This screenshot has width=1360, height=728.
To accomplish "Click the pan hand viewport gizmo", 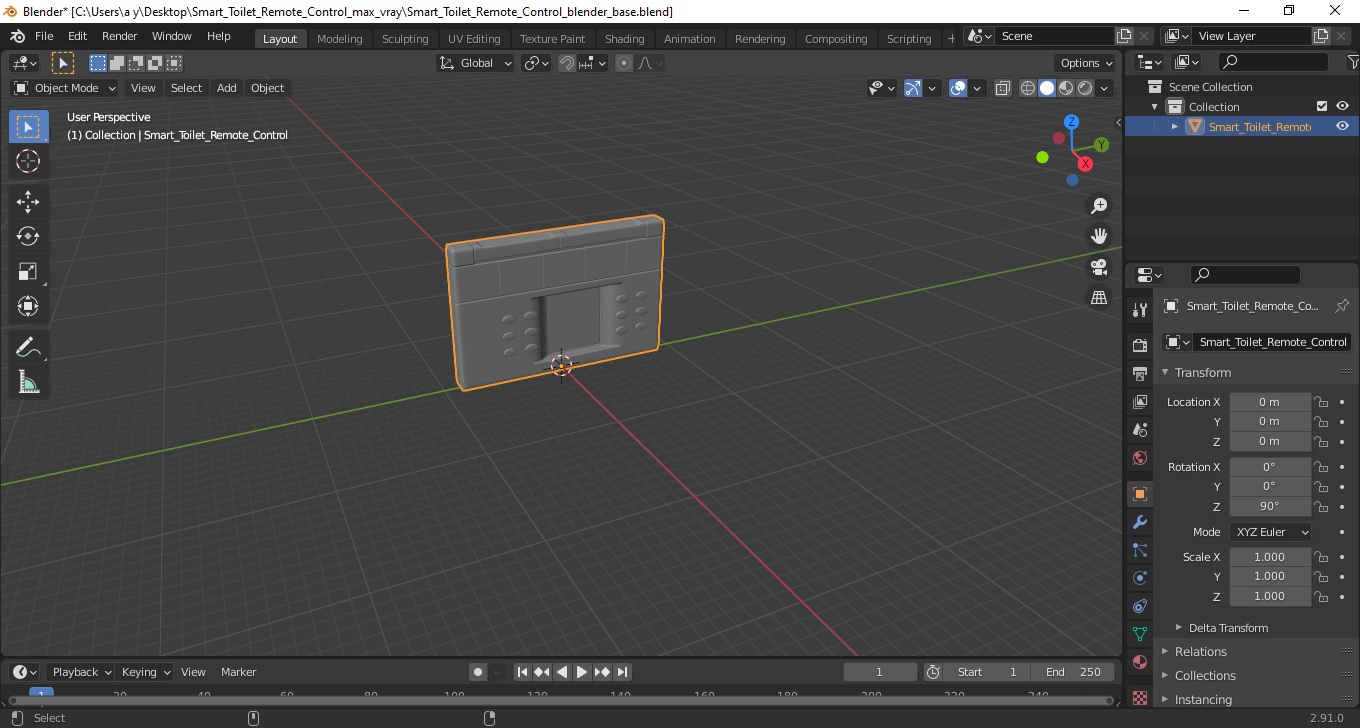I will coord(1099,236).
